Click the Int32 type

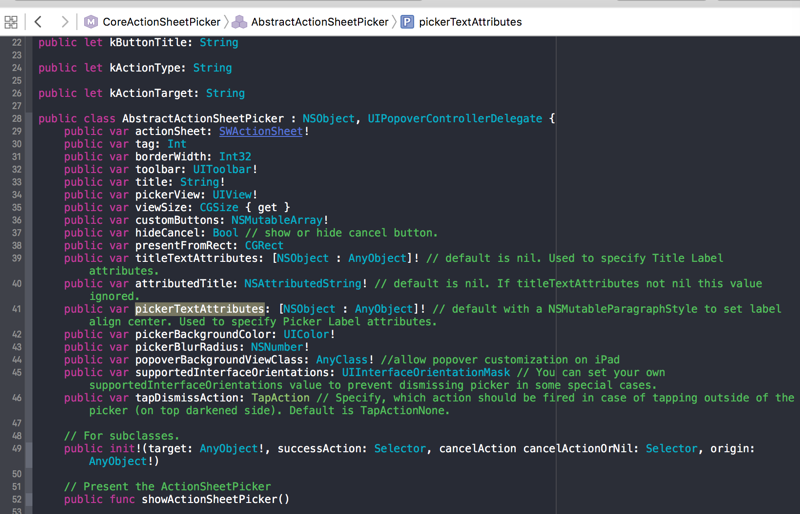pyautogui.click(x=235, y=157)
